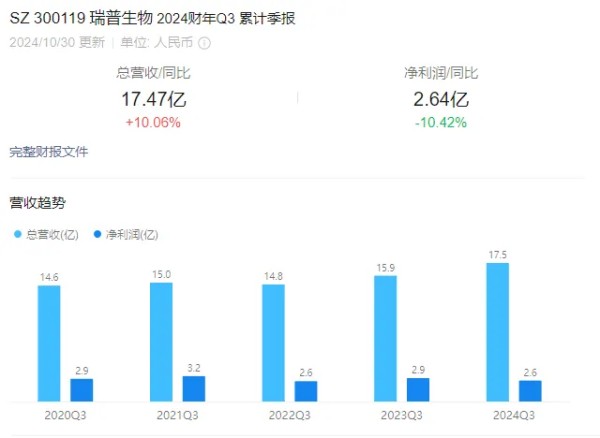Click the 2024Q3 net profit bar labeled 2.6
The height and width of the screenshot is (438, 600).
click(x=530, y=391)
